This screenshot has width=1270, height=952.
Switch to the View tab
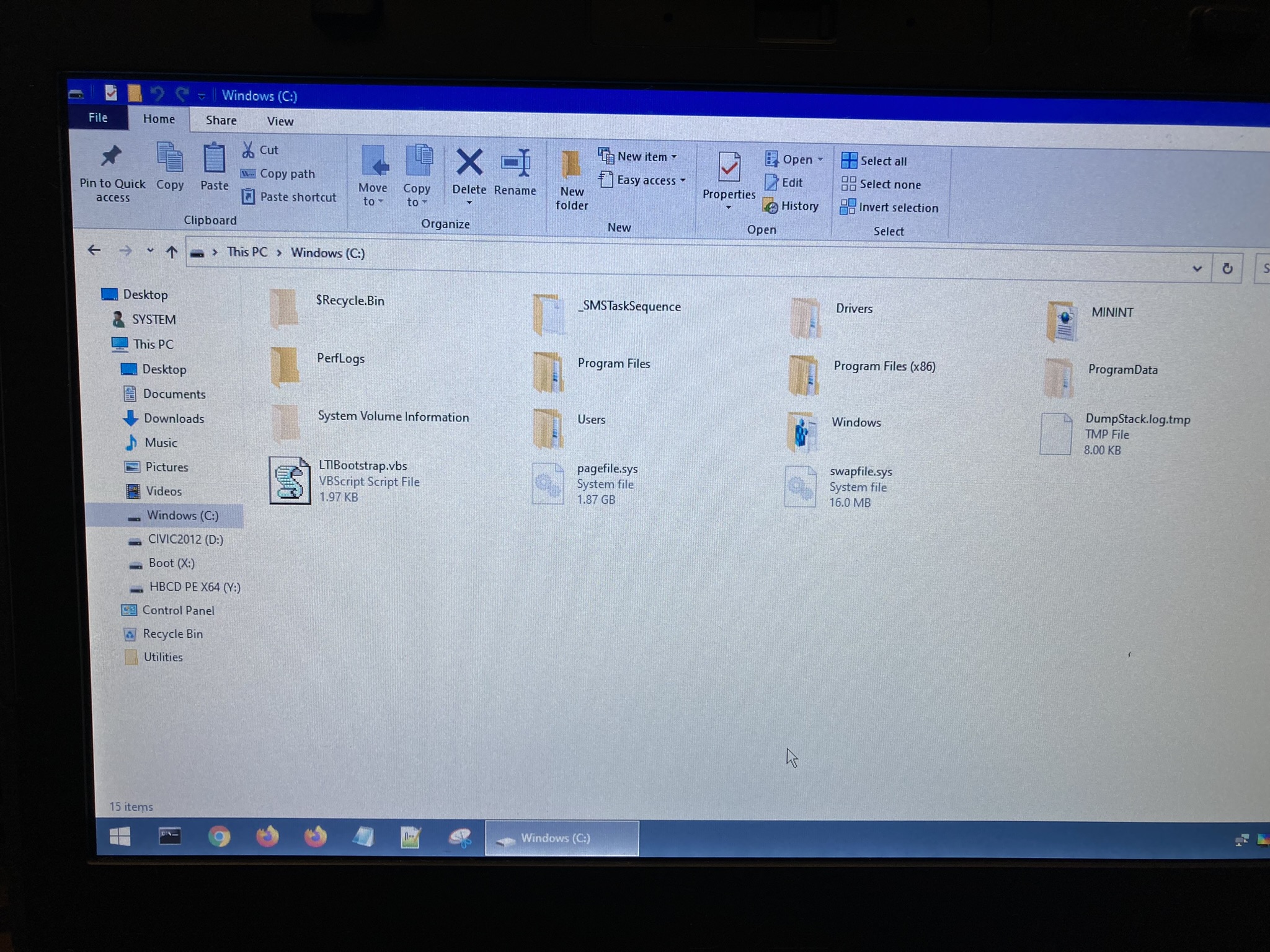pos(279,120)
